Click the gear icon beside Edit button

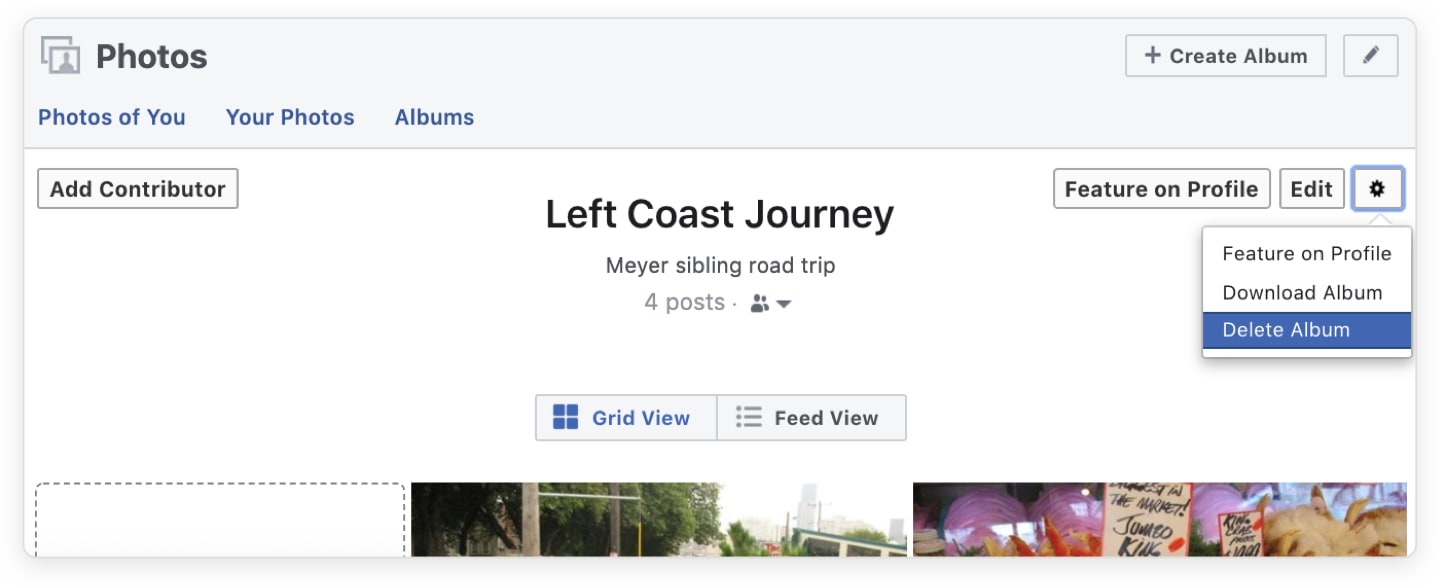[1378, 188]
